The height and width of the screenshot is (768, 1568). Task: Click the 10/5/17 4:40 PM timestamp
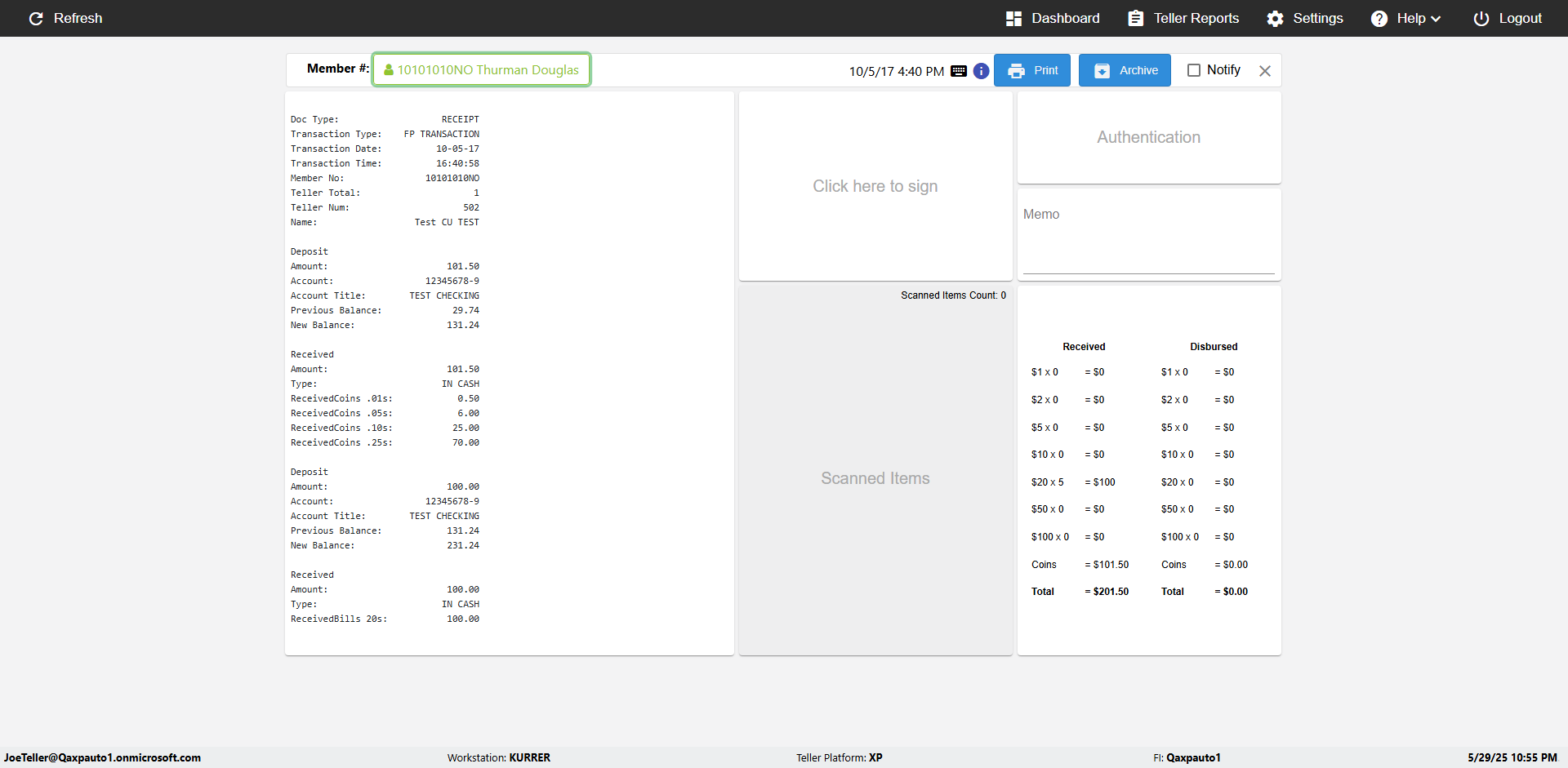click(x=897, y=72)
